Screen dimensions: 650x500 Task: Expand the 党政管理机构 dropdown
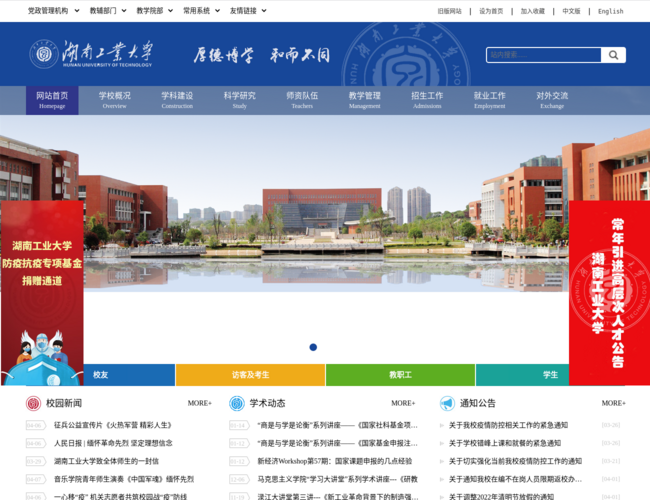53,11
